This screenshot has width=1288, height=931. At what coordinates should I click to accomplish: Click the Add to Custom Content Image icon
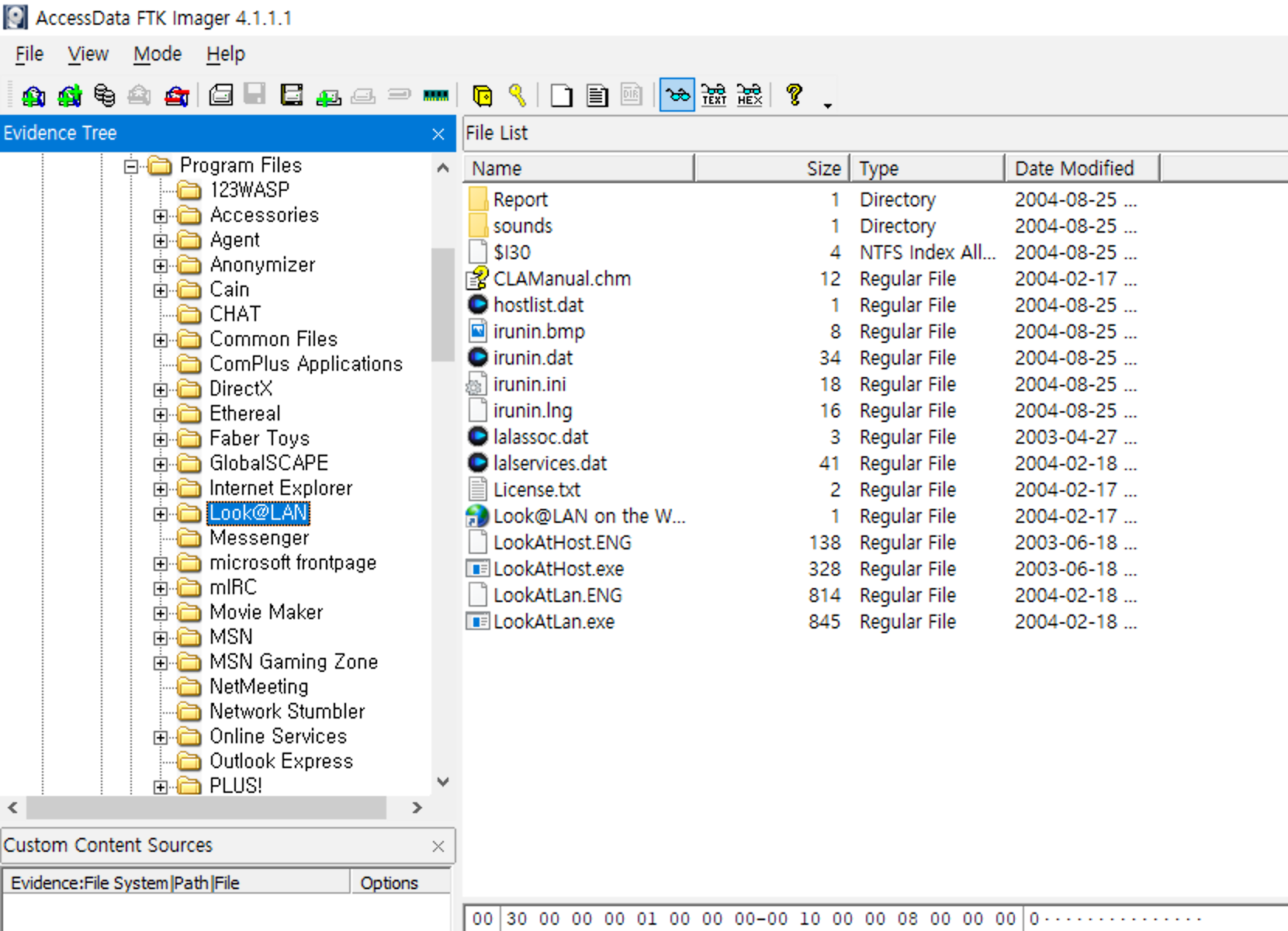328,95
